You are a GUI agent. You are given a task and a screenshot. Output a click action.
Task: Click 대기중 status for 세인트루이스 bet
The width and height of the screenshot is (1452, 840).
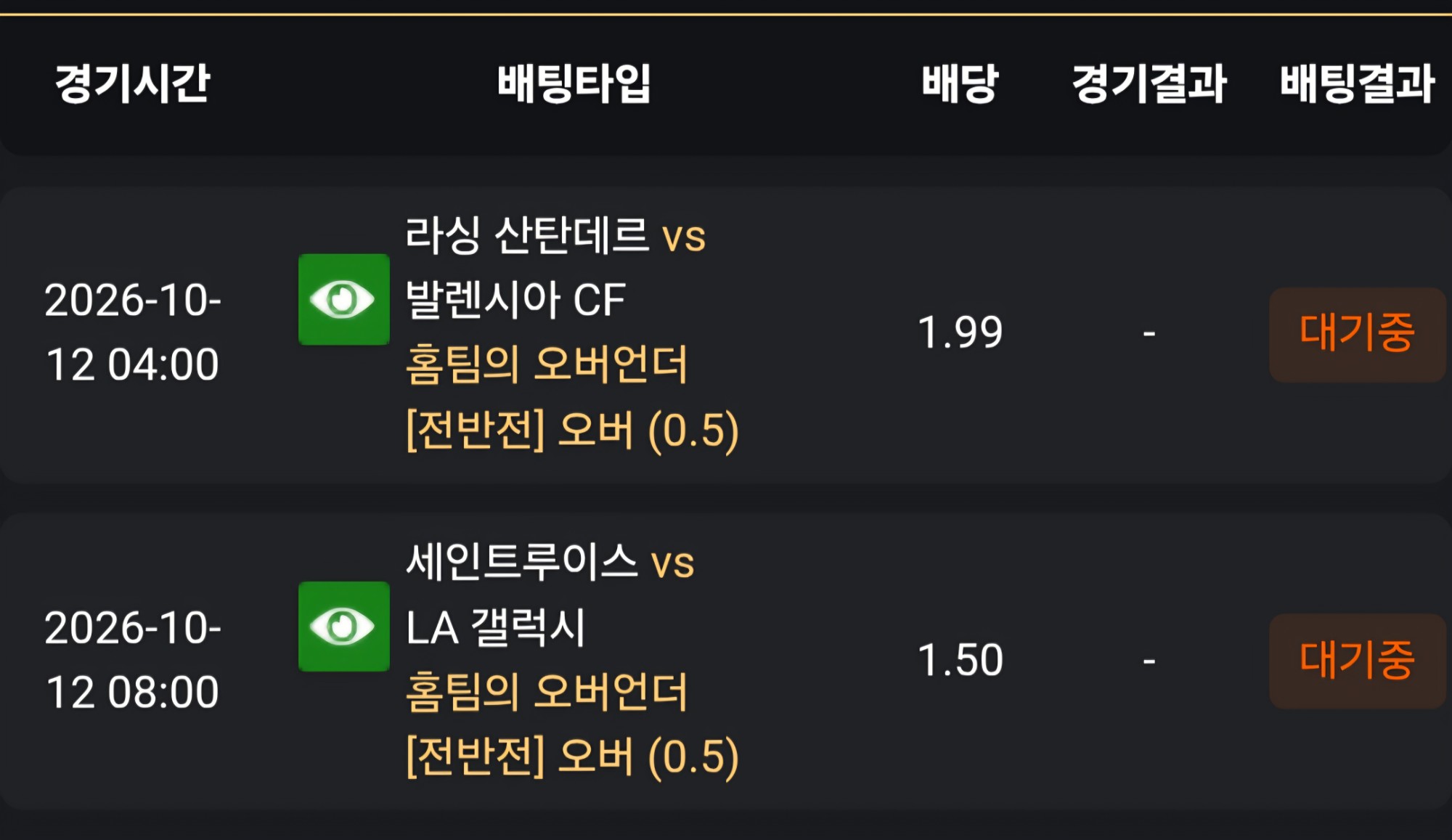[1358, 661]
